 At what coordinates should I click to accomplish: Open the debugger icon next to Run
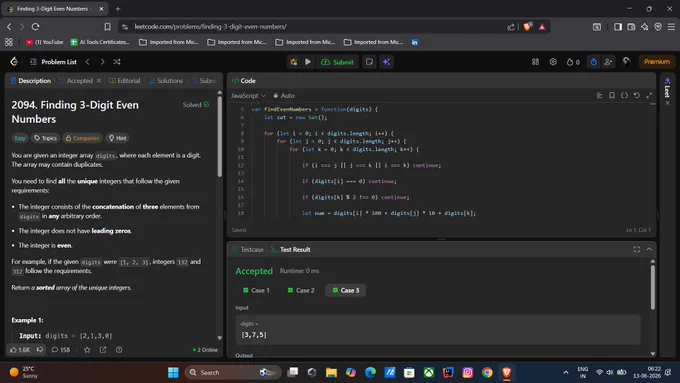[x=294, y=62]
